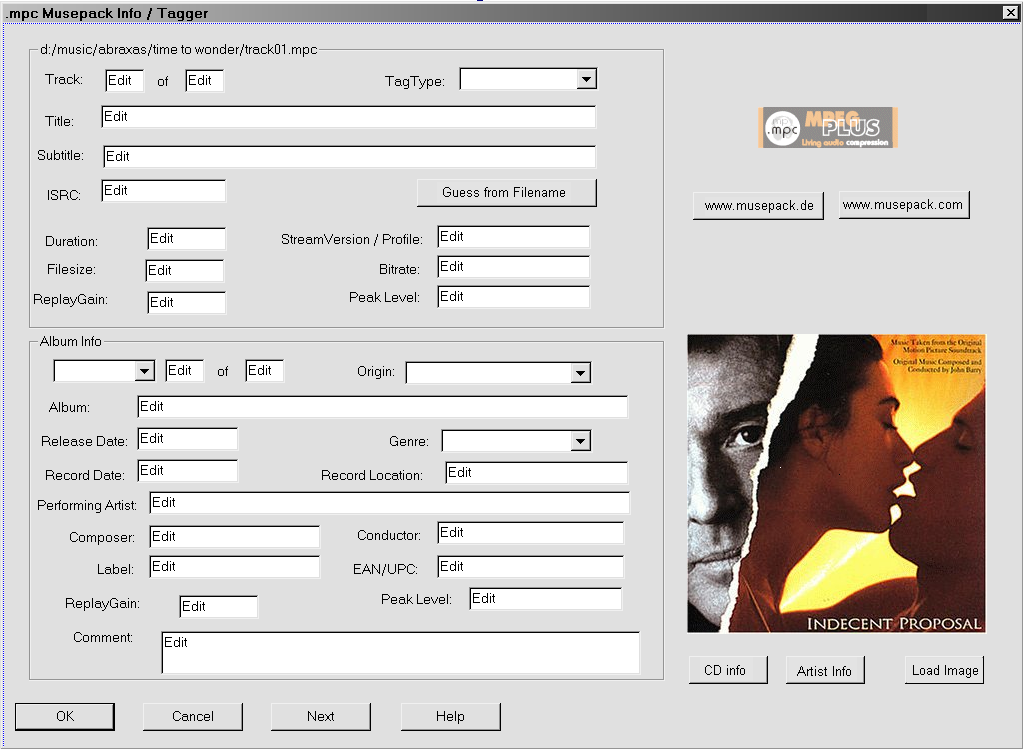
Task: Click the CD info button
Action: [x=728, y=670]
